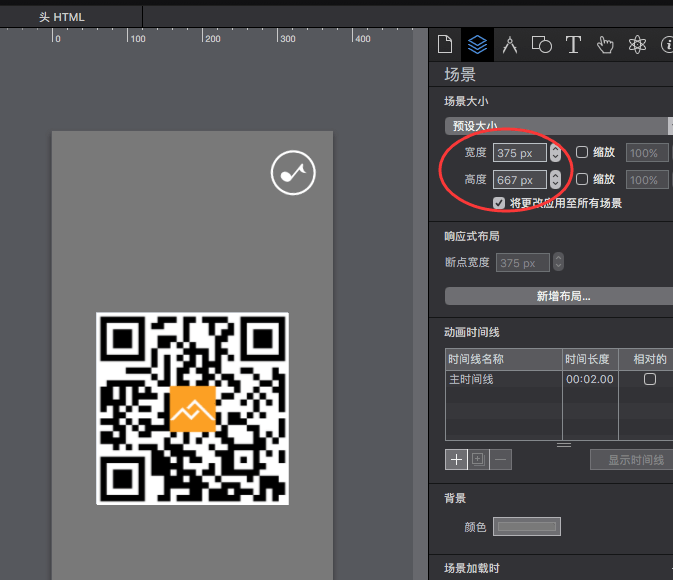This screenshot has width=673, height=580.
Task: Click the 场景大小 section label
Action: [x=466, y=101]
